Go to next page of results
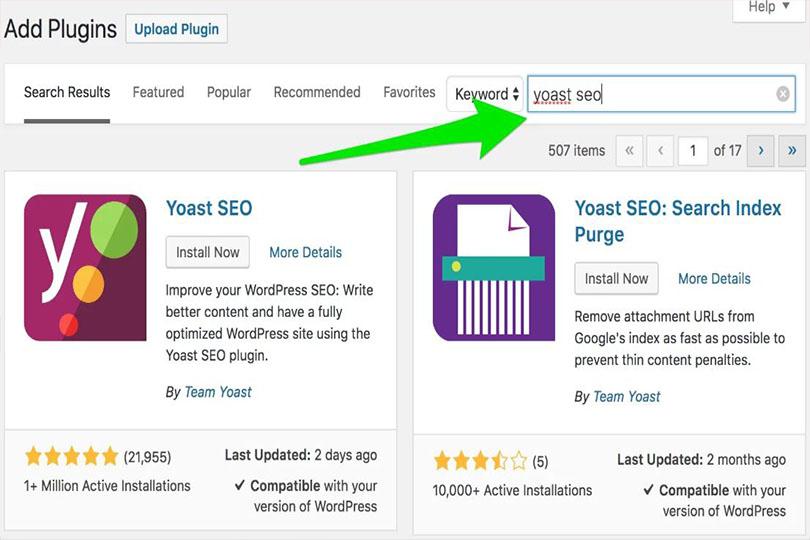Screen dimensions: 810x540 coord(761,151)
